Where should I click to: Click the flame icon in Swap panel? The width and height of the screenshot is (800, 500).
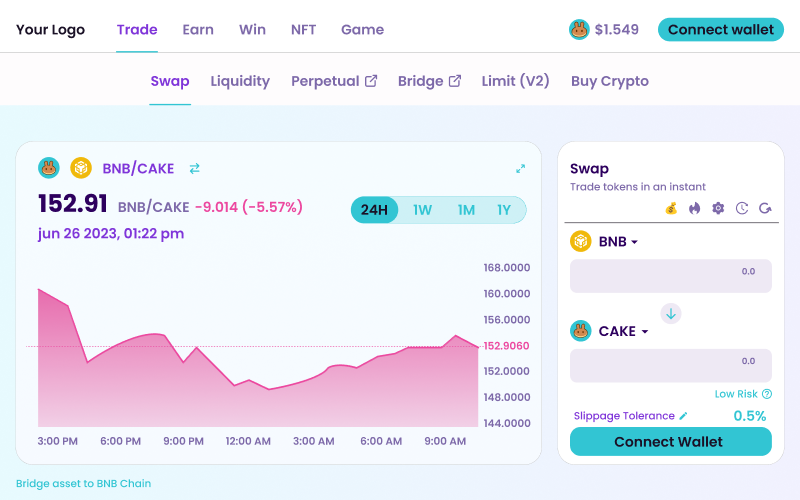pos(694,208)
